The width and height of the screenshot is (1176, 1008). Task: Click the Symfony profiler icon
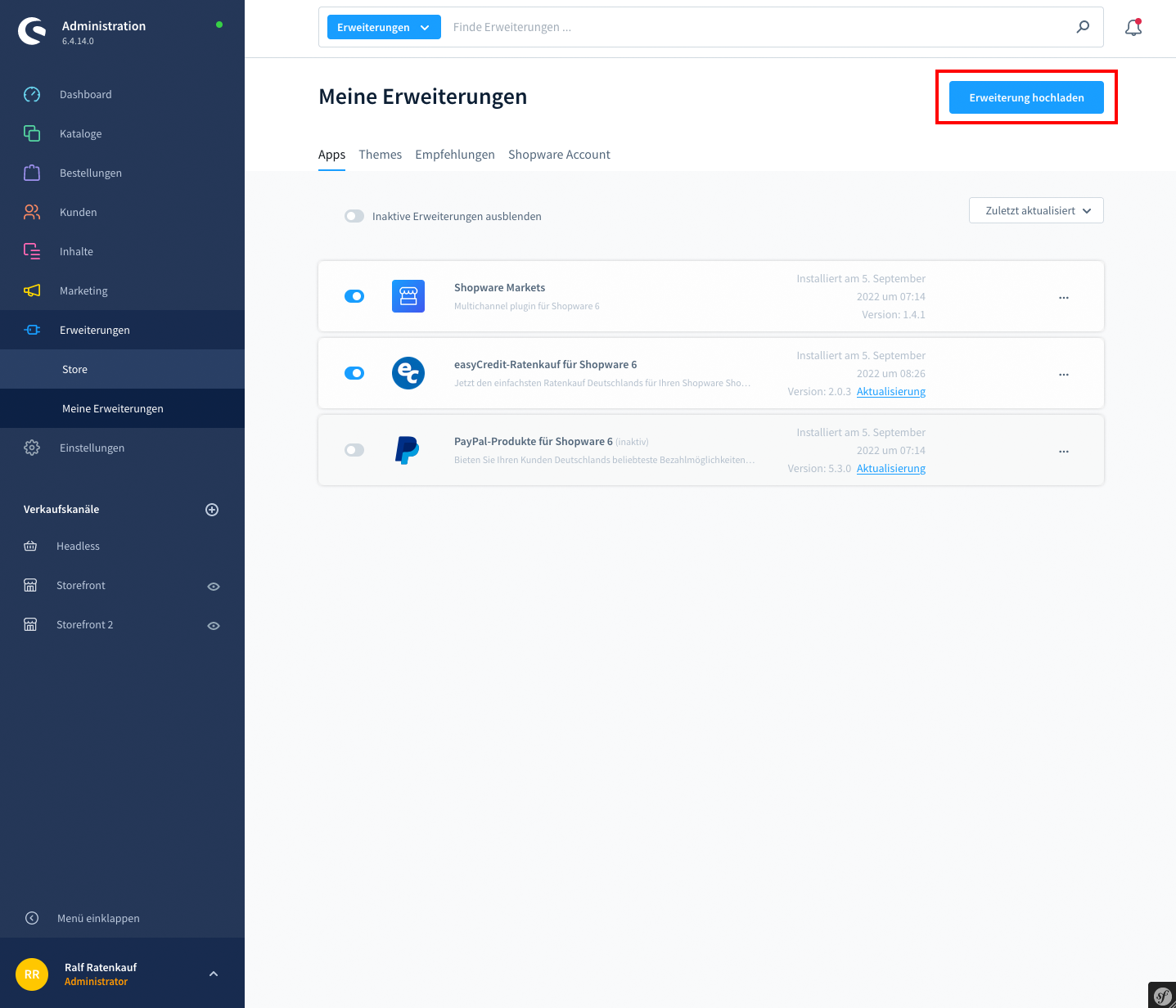tap(1162, 996)
